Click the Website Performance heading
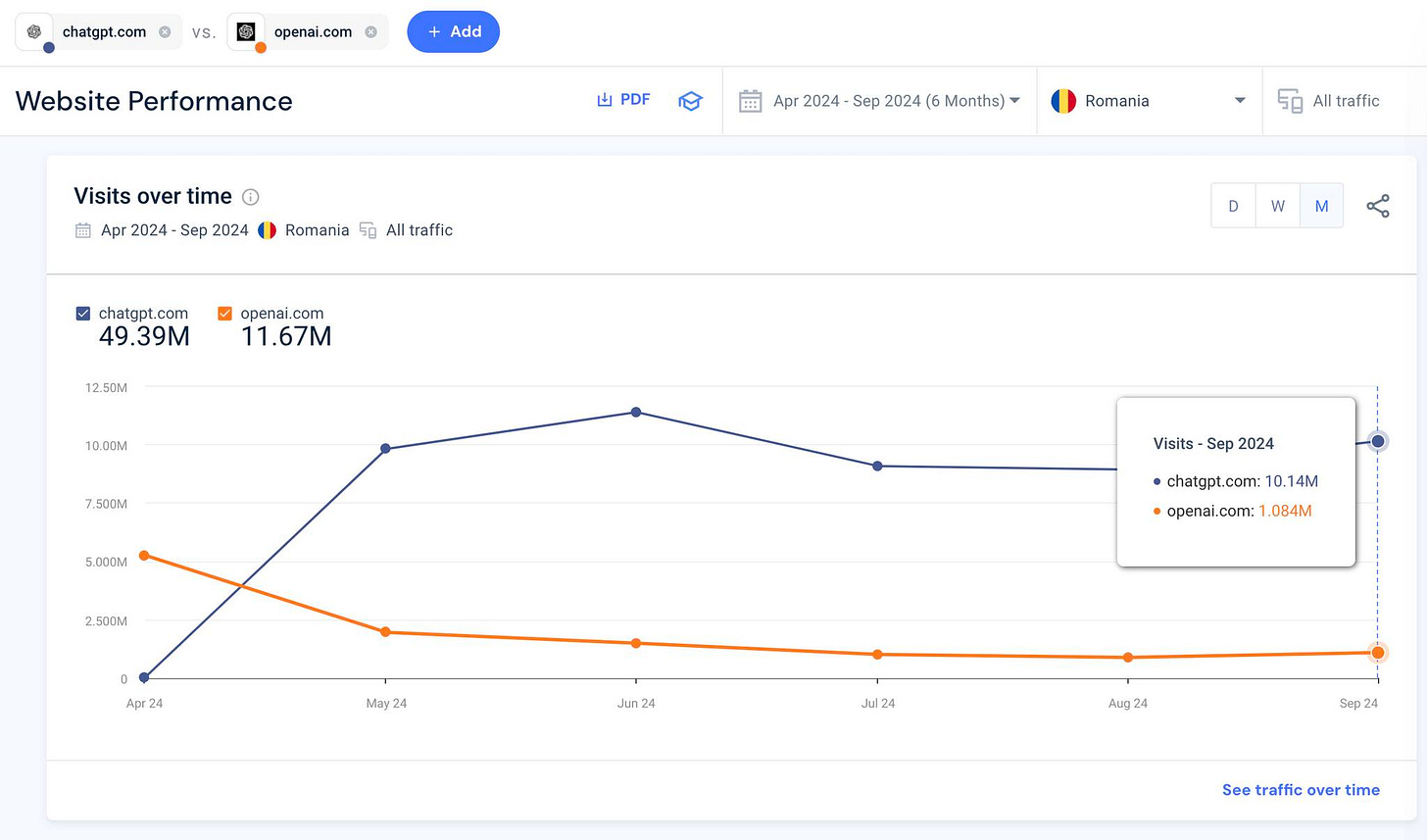 point(154,101)
